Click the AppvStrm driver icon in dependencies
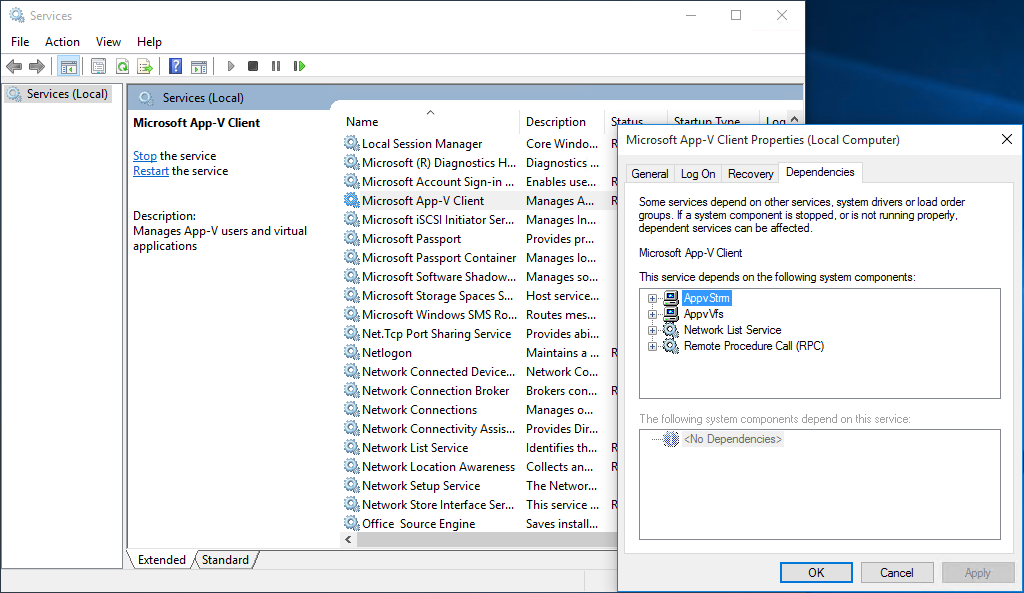The height and width of the screenshot is (593, 1024). coord(671,298)
